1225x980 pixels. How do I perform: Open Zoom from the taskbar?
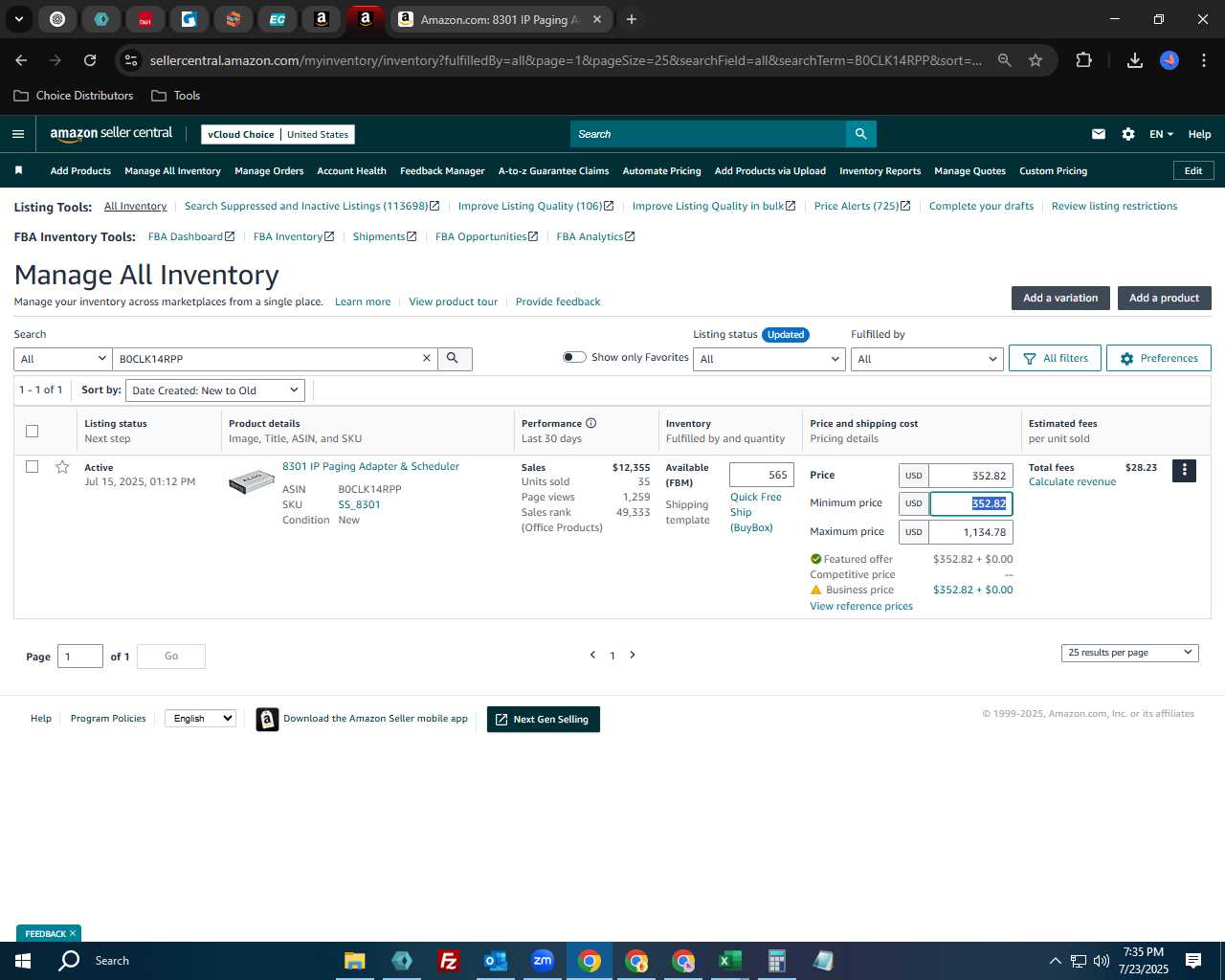click(x=543, y=961)
